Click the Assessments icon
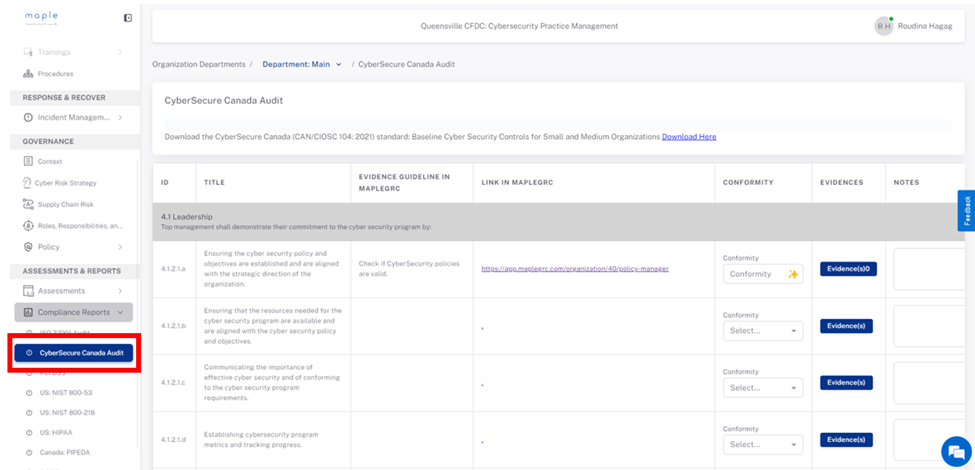 (x=27, y=291)
